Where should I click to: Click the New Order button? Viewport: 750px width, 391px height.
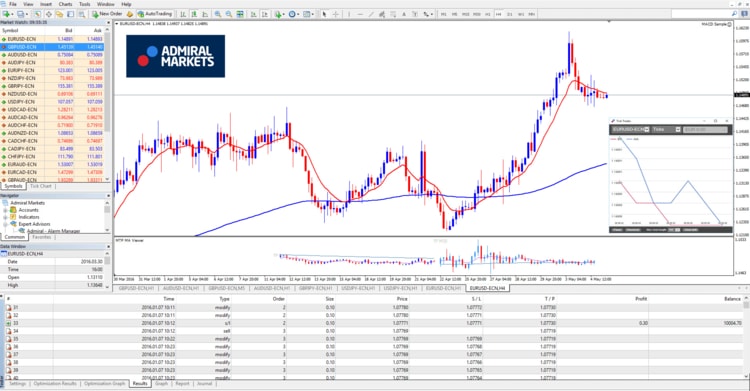click(107, 14)
